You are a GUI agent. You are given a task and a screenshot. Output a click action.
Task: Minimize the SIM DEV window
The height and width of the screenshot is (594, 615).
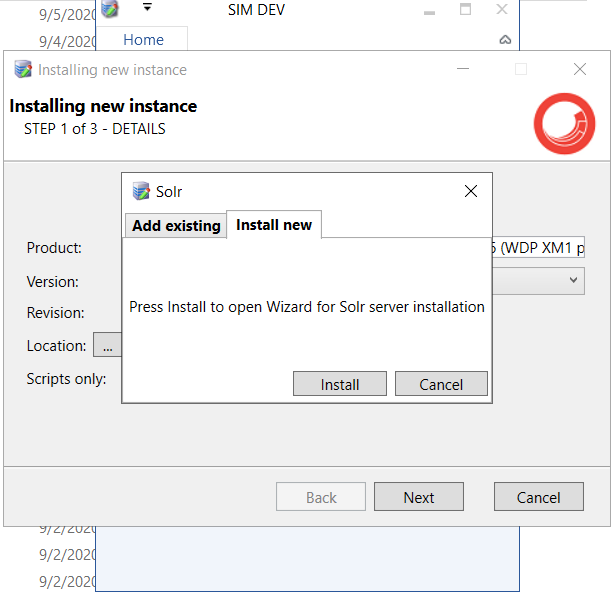[429, 12]
